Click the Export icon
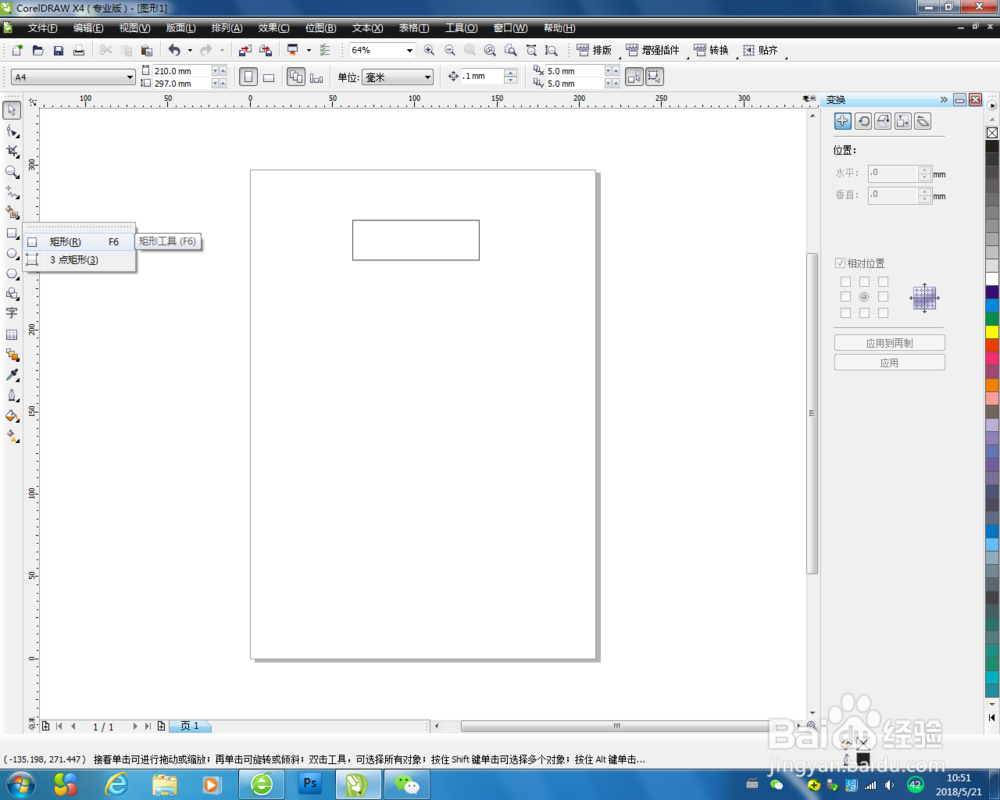 265,50
